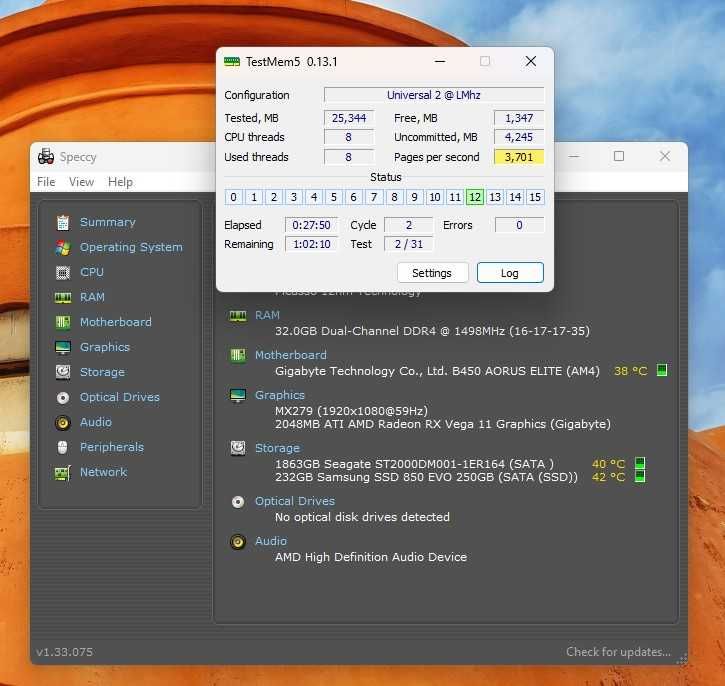
Task: Click the Optical Drives disc icon in sidebar
Action: pos(63,398)
